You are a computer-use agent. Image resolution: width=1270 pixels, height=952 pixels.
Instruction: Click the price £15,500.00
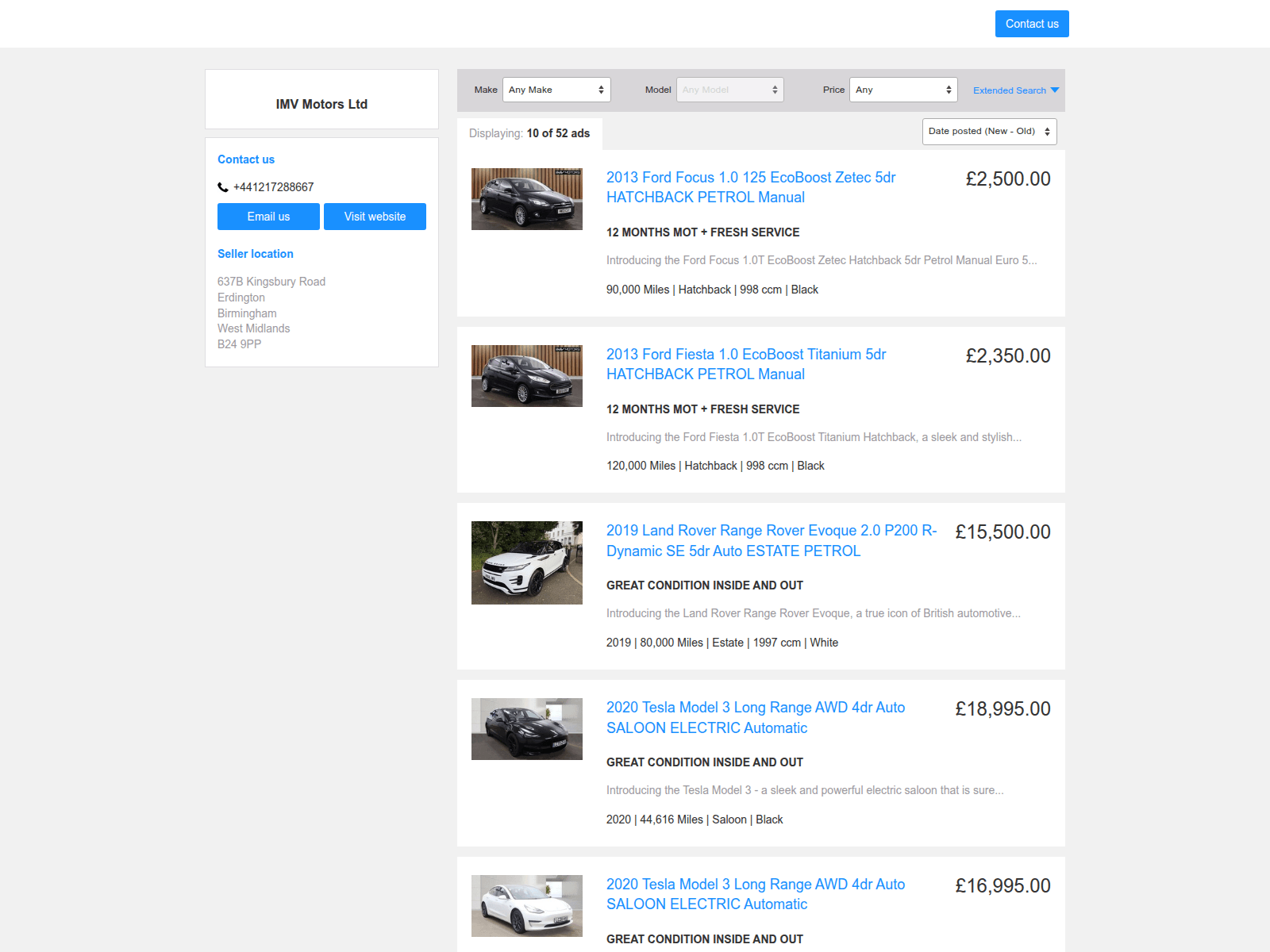[1003, 532]
